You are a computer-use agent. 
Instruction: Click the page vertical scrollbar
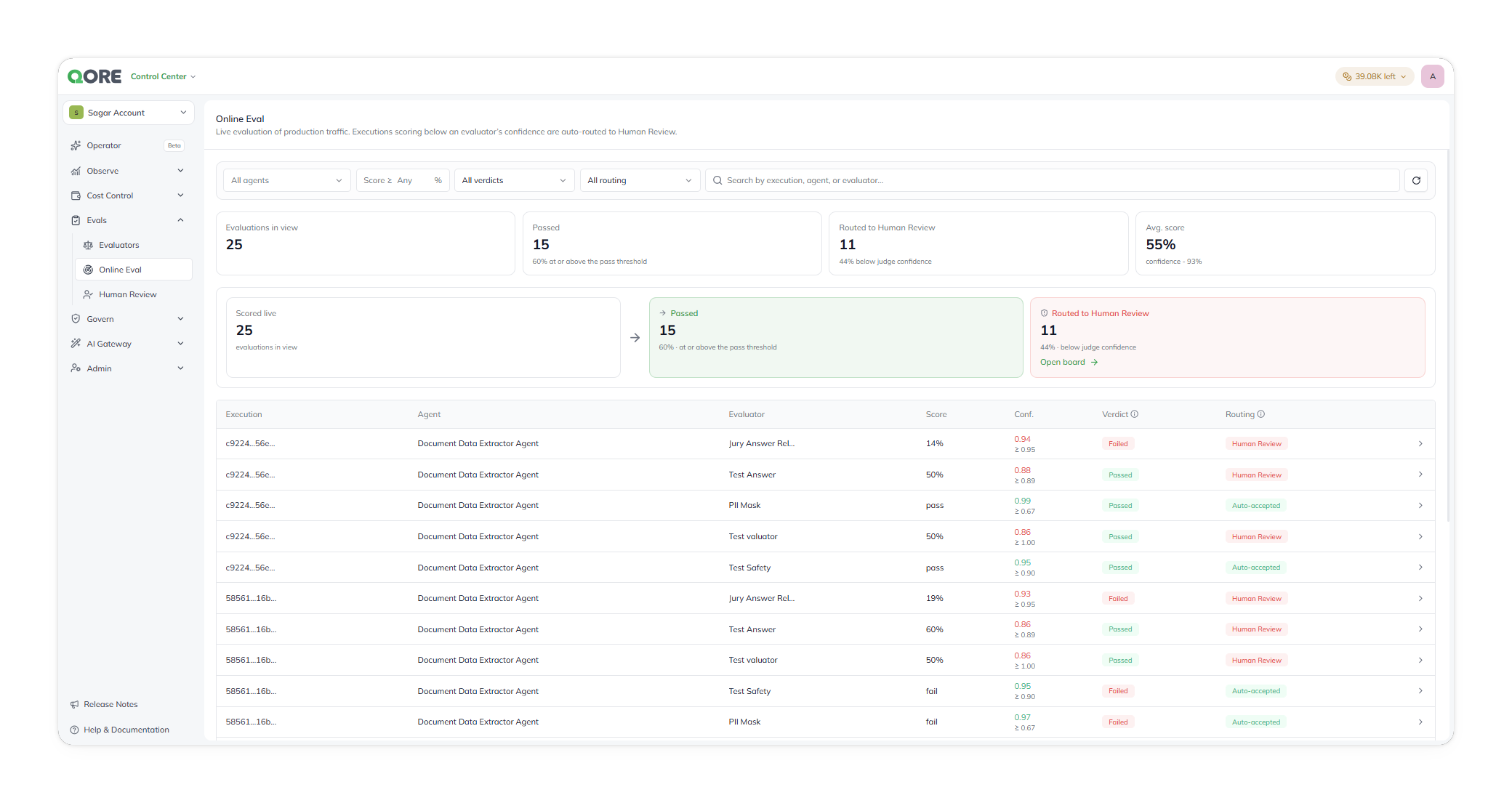[x=1447, y=334]
